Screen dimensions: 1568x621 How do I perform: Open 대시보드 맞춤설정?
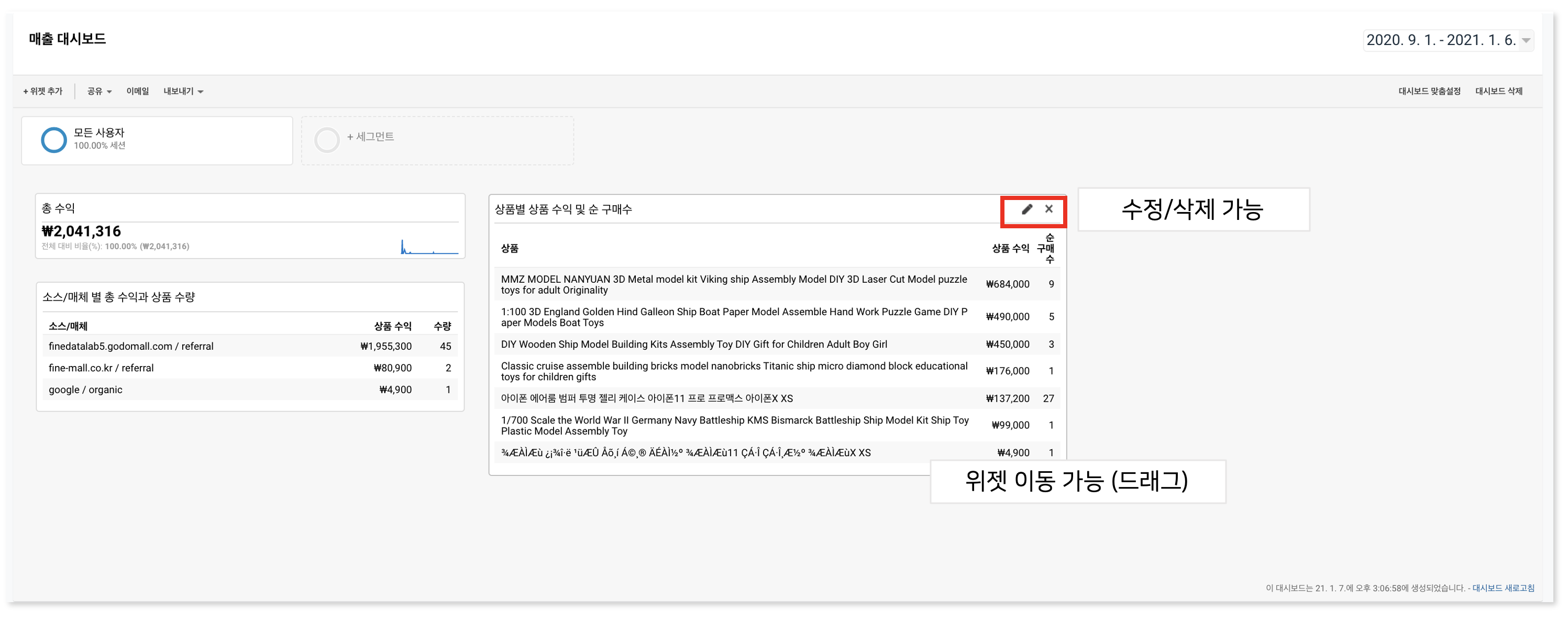pyautogui.click(x=1429, y=91)
